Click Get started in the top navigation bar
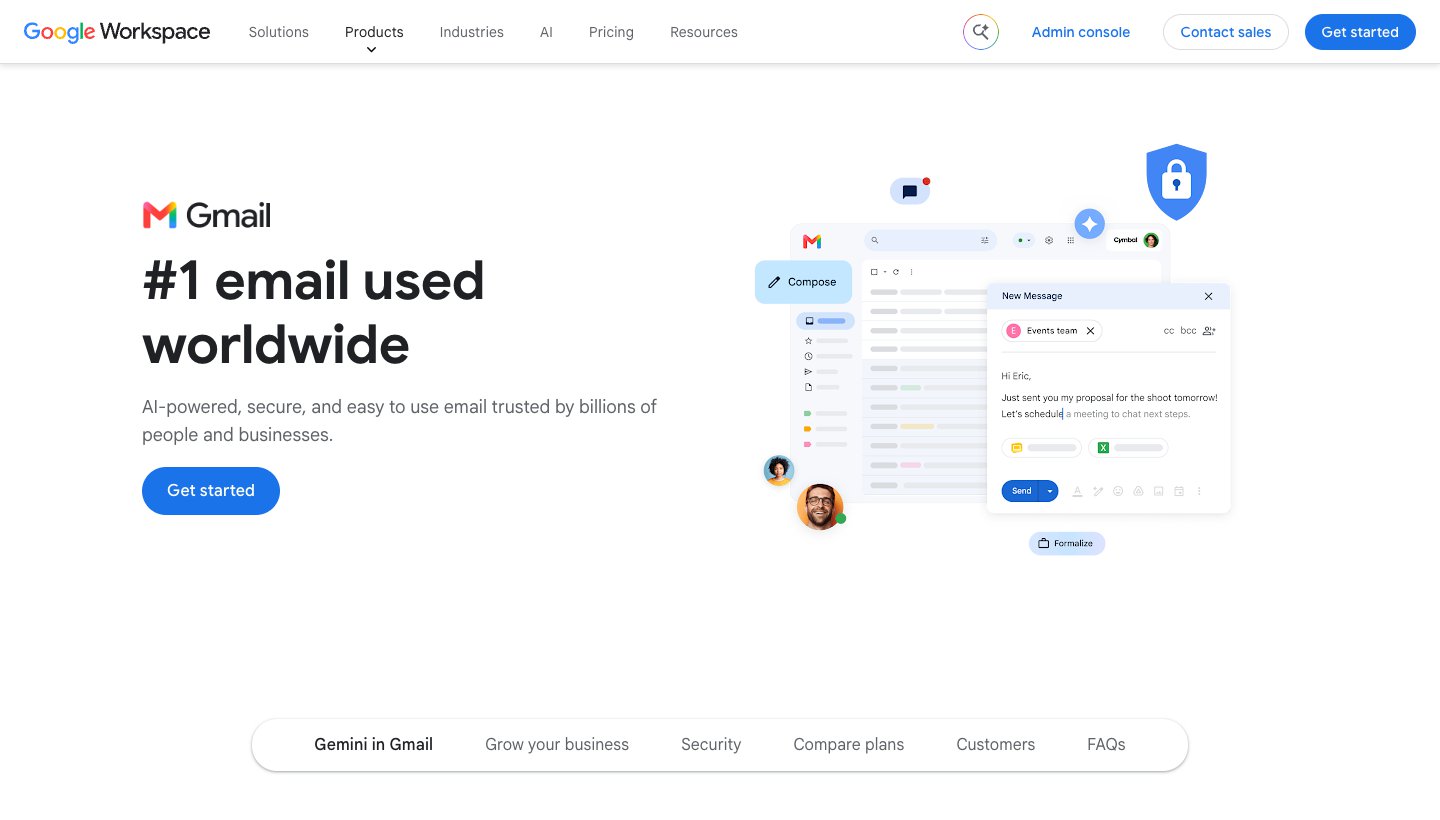 tap(1360, 32)
